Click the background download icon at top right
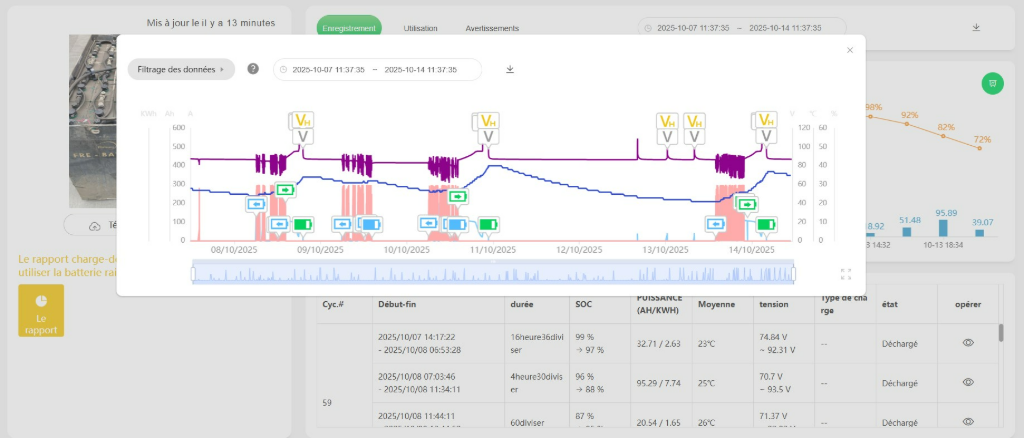The width and height of the screenshot is (1024, 438). [976, 28]
